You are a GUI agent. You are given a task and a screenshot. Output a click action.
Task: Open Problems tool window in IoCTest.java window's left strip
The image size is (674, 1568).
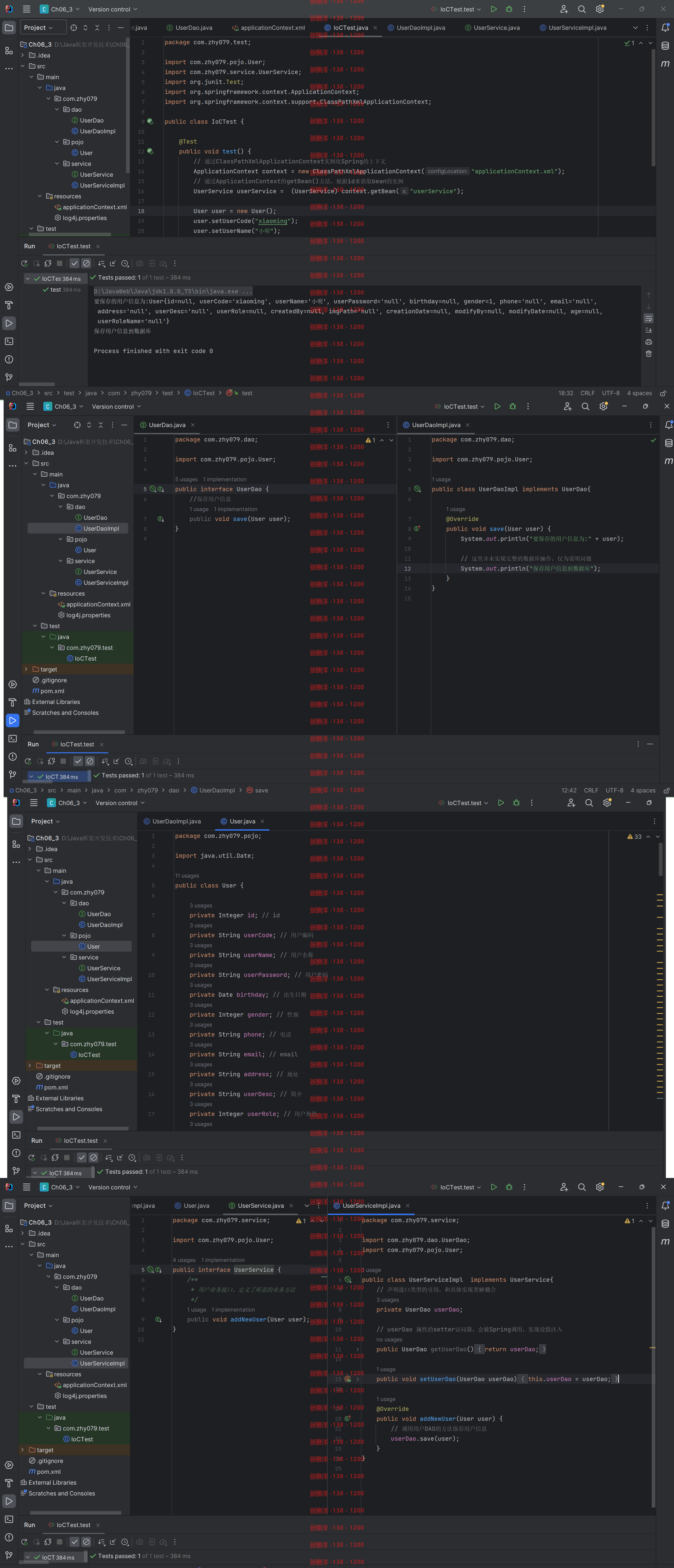[x=9, y=359]
